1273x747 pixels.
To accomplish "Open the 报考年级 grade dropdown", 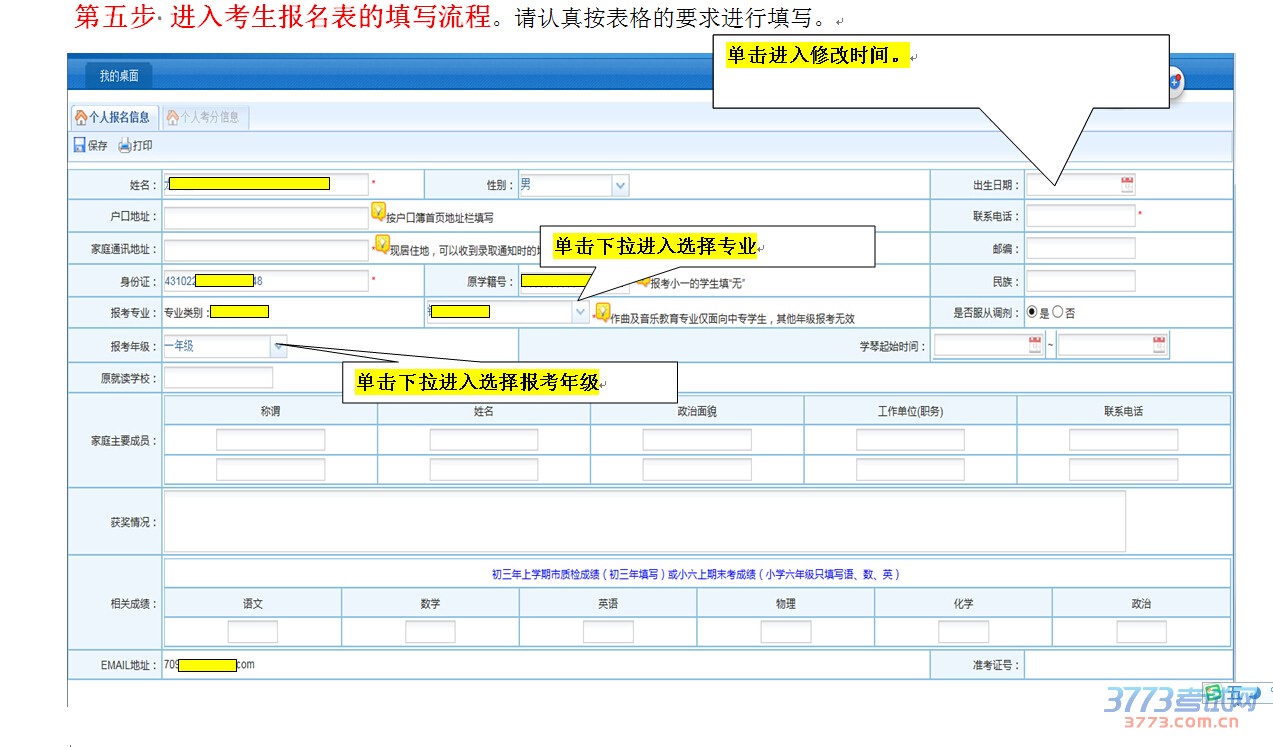I will tap(278, 347).
